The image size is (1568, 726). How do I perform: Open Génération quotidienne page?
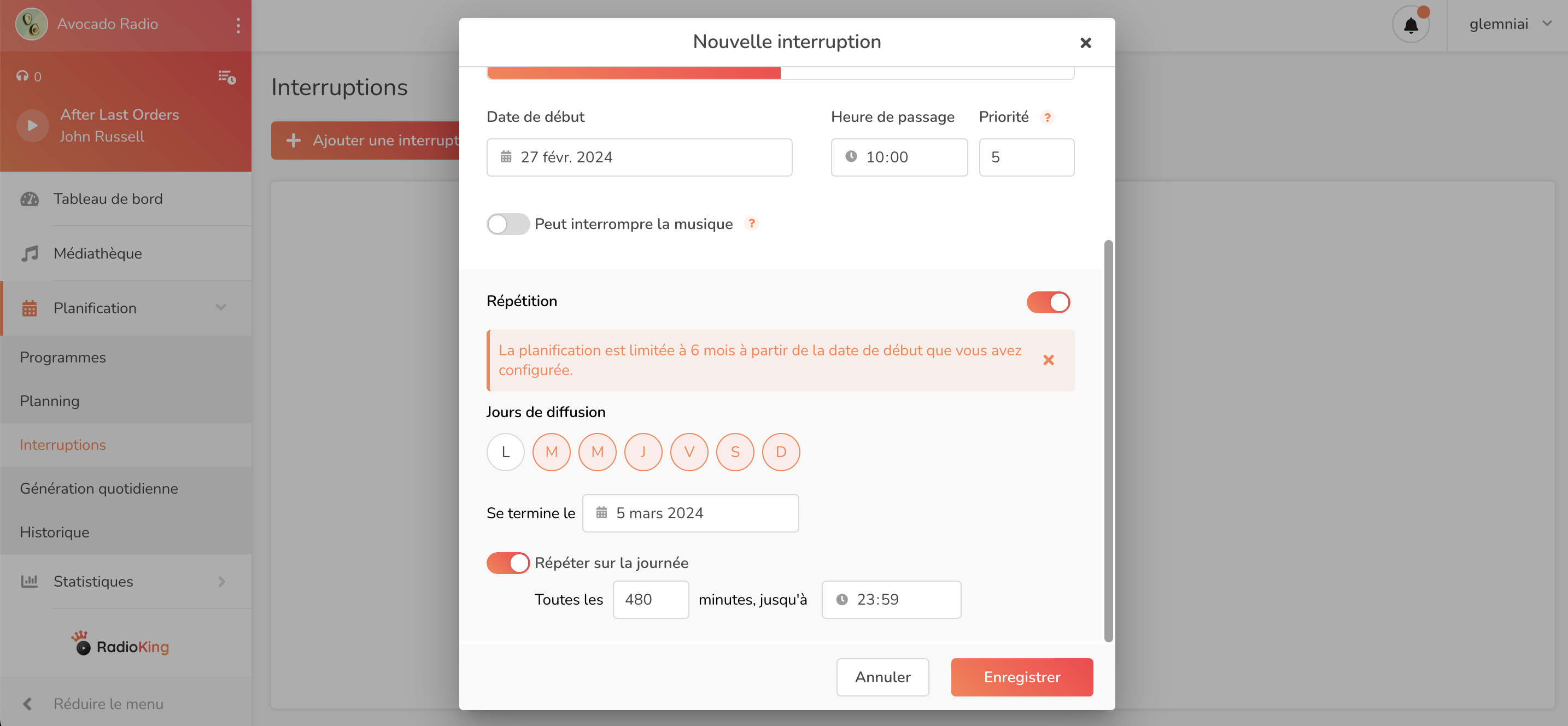click(x=98, y=489)
